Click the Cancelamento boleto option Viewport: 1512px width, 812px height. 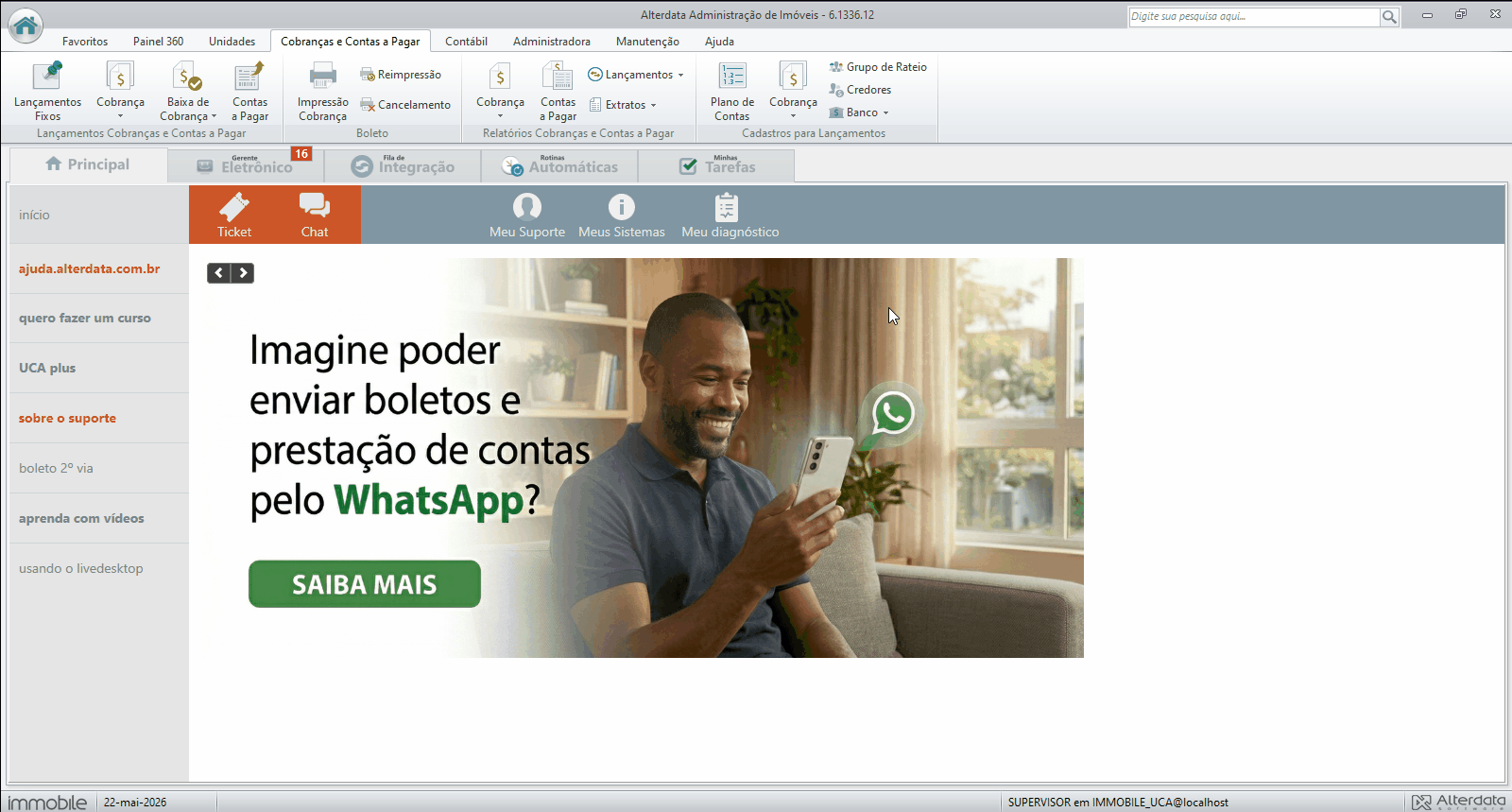coord(405,105)
